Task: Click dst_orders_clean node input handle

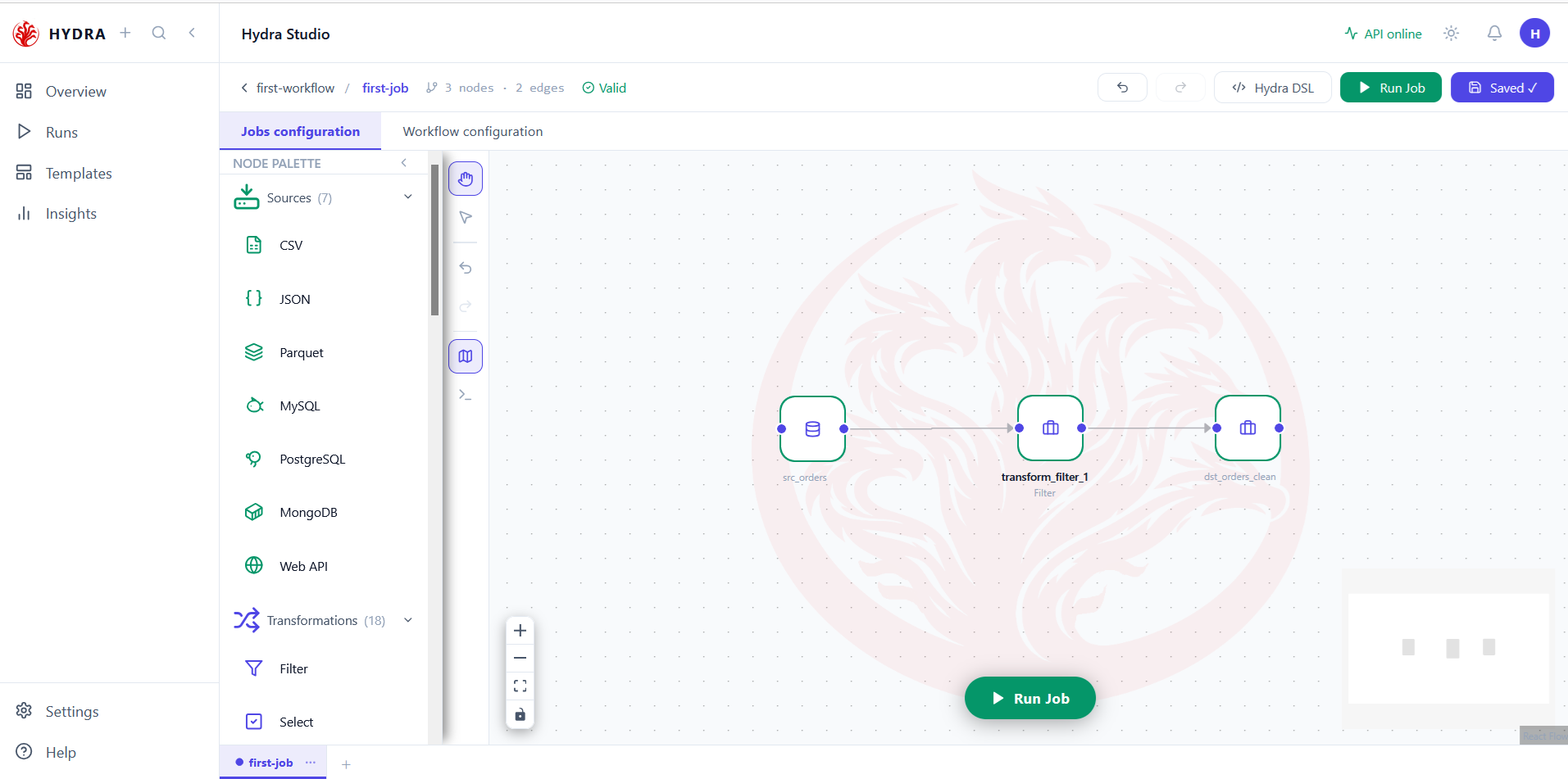Action: coord(1217,428)
